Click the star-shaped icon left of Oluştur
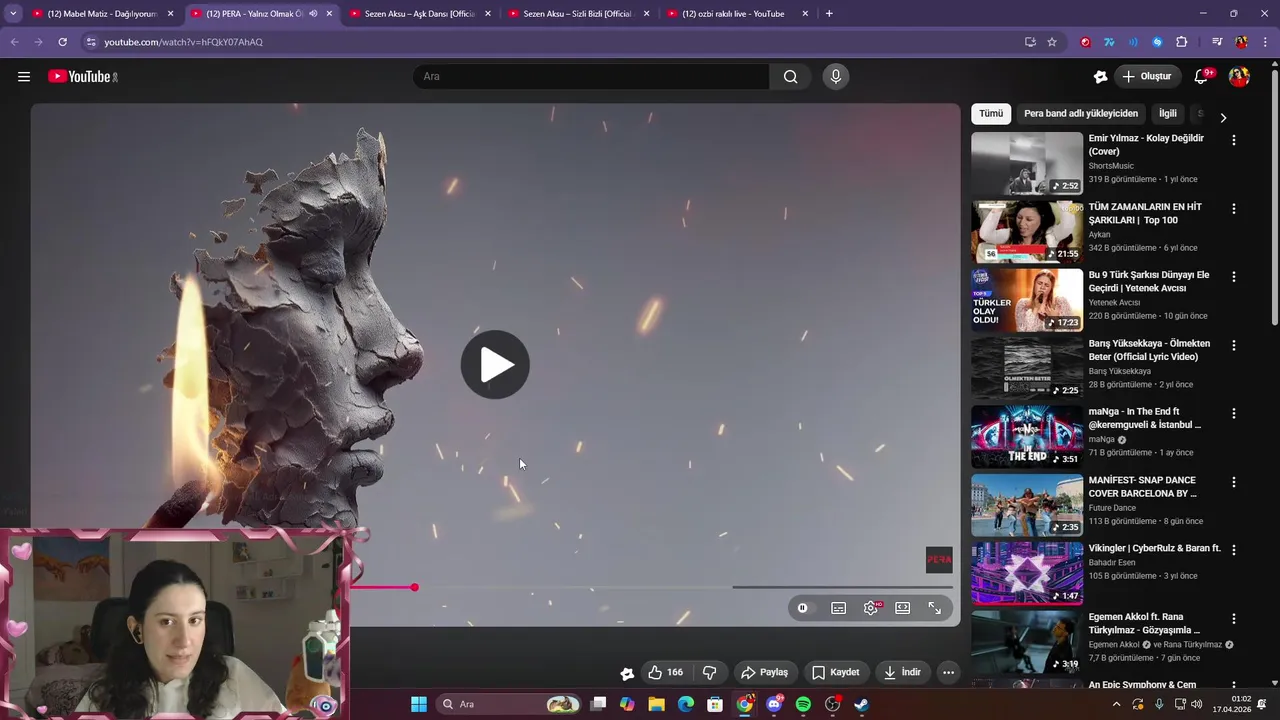The height and width of the screenshot is (720, 1280). (x=1101, y=76)
